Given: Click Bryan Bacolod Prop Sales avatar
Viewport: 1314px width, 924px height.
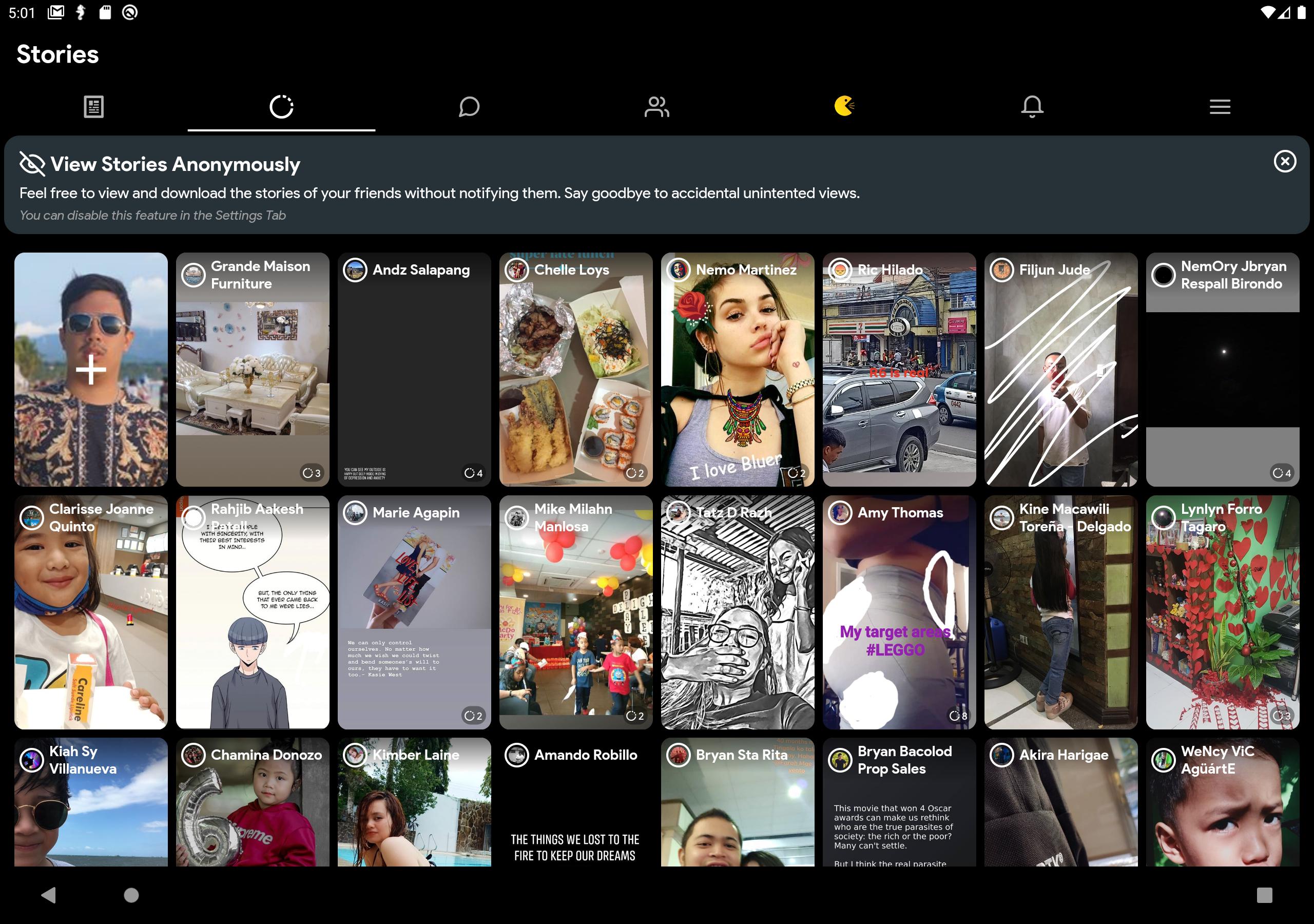Looking at the screenshot, I should point(840,760).
